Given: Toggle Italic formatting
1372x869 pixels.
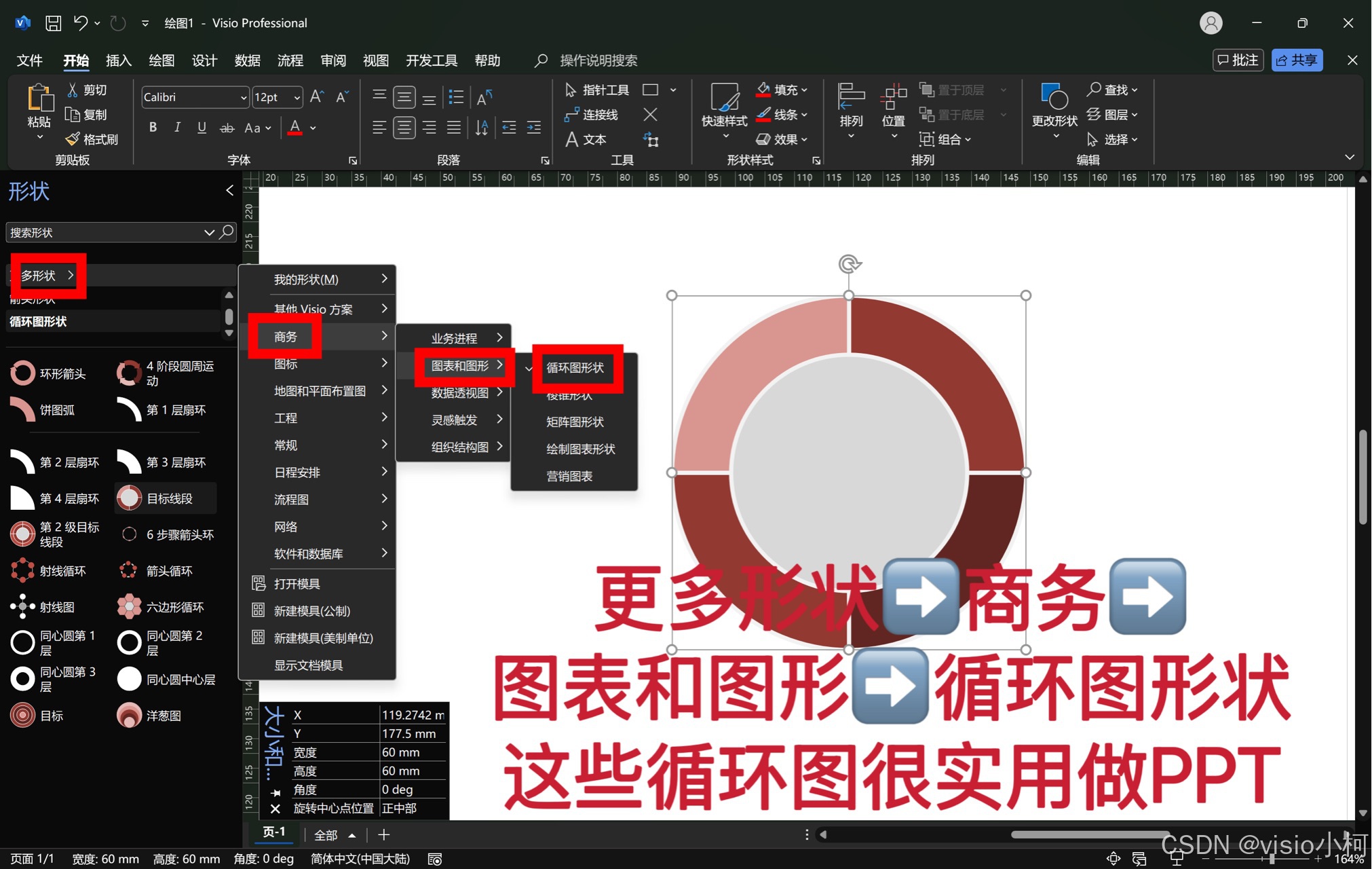Looking at the screenshot, I should pos(177,128).
